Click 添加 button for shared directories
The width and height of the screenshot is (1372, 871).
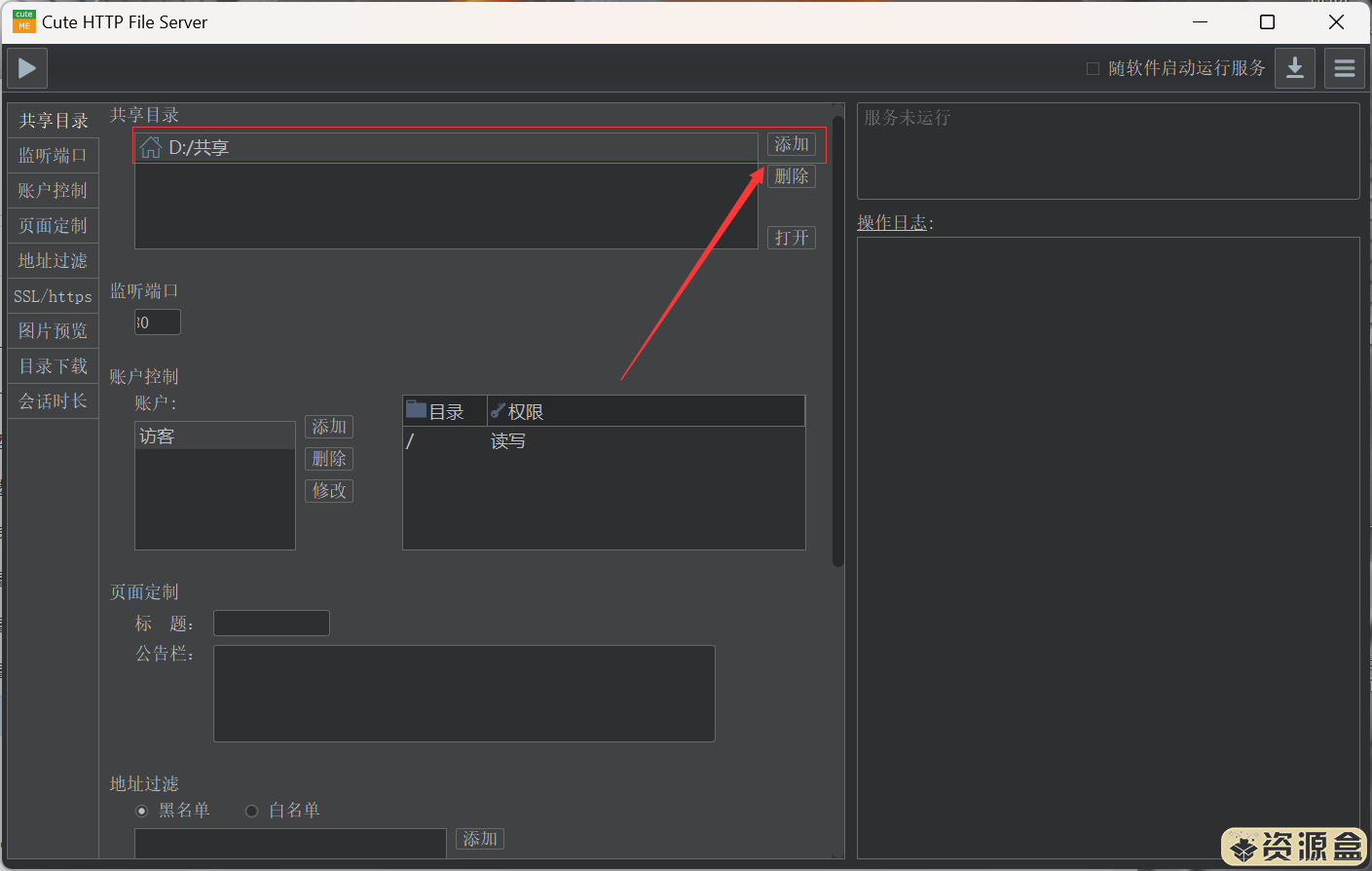point(792,144)
